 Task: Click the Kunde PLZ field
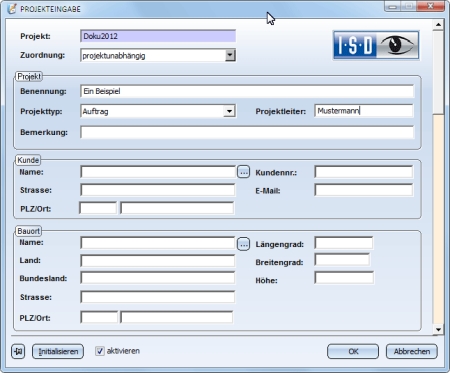98,208
